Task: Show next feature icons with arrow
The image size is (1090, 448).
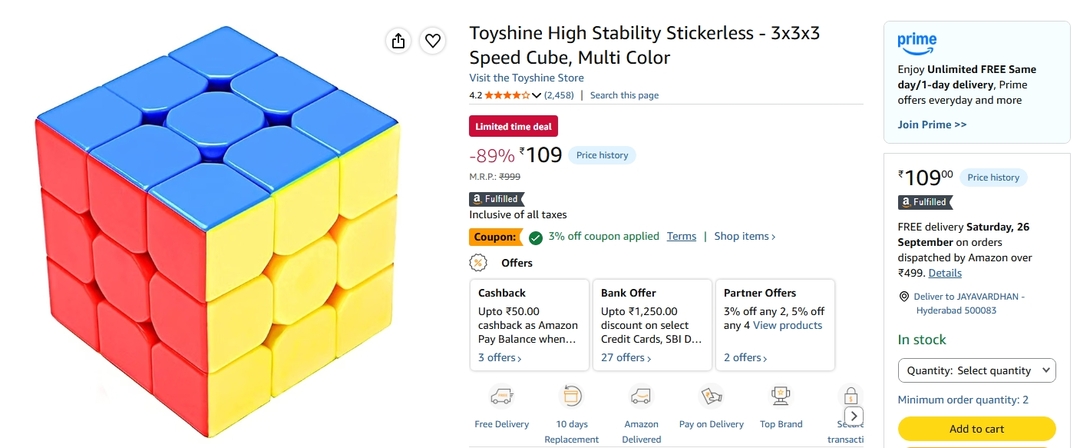Action: 853,417
